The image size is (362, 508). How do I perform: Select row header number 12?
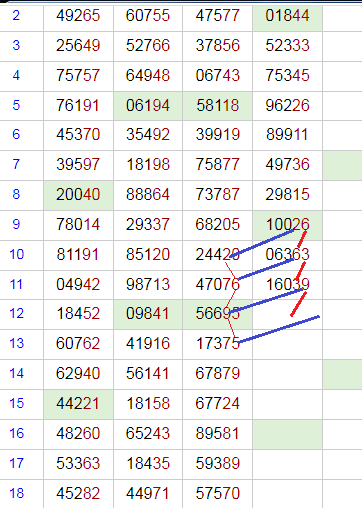(16, 314)
